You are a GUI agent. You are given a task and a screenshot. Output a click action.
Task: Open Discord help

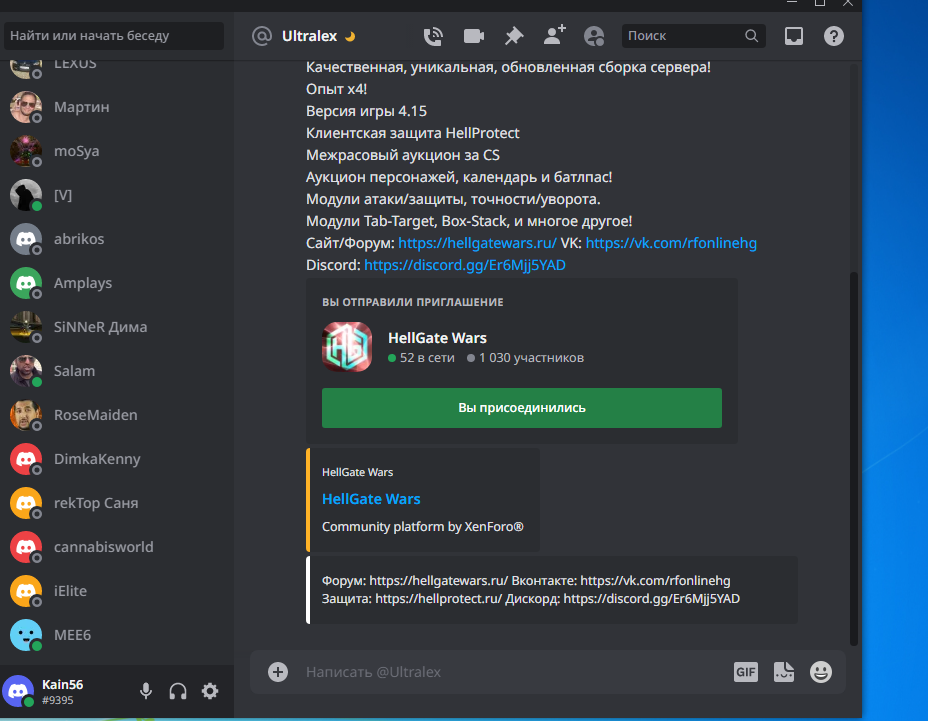coord(834,36)
